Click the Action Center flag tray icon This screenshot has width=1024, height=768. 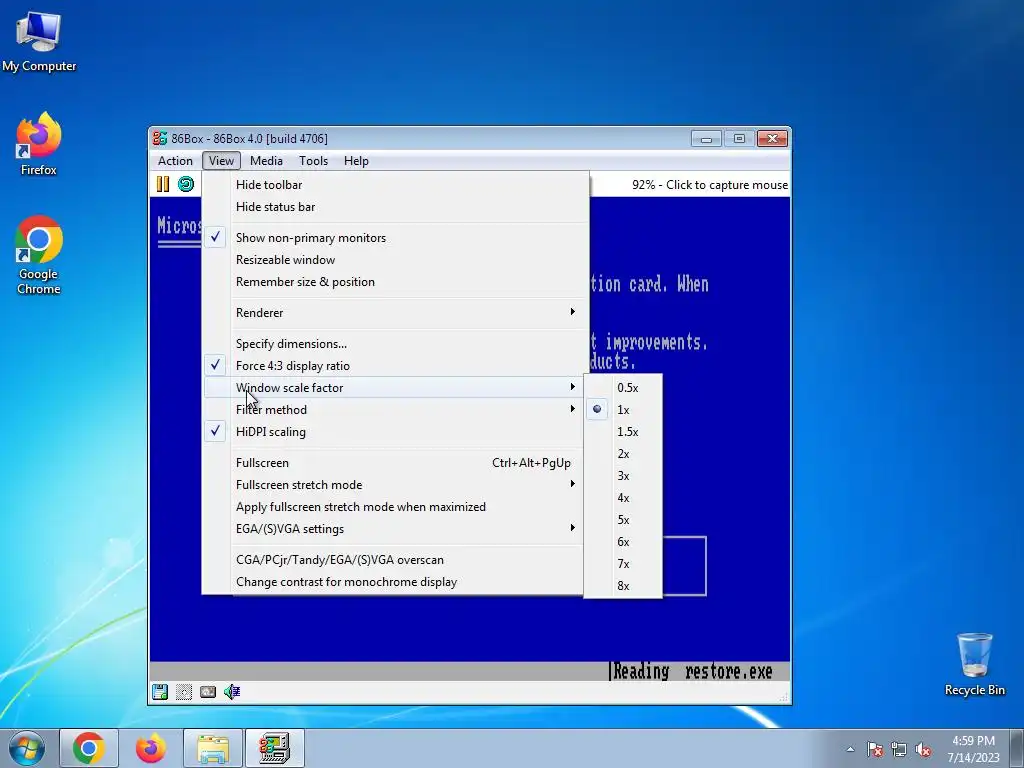coord(875,749)
